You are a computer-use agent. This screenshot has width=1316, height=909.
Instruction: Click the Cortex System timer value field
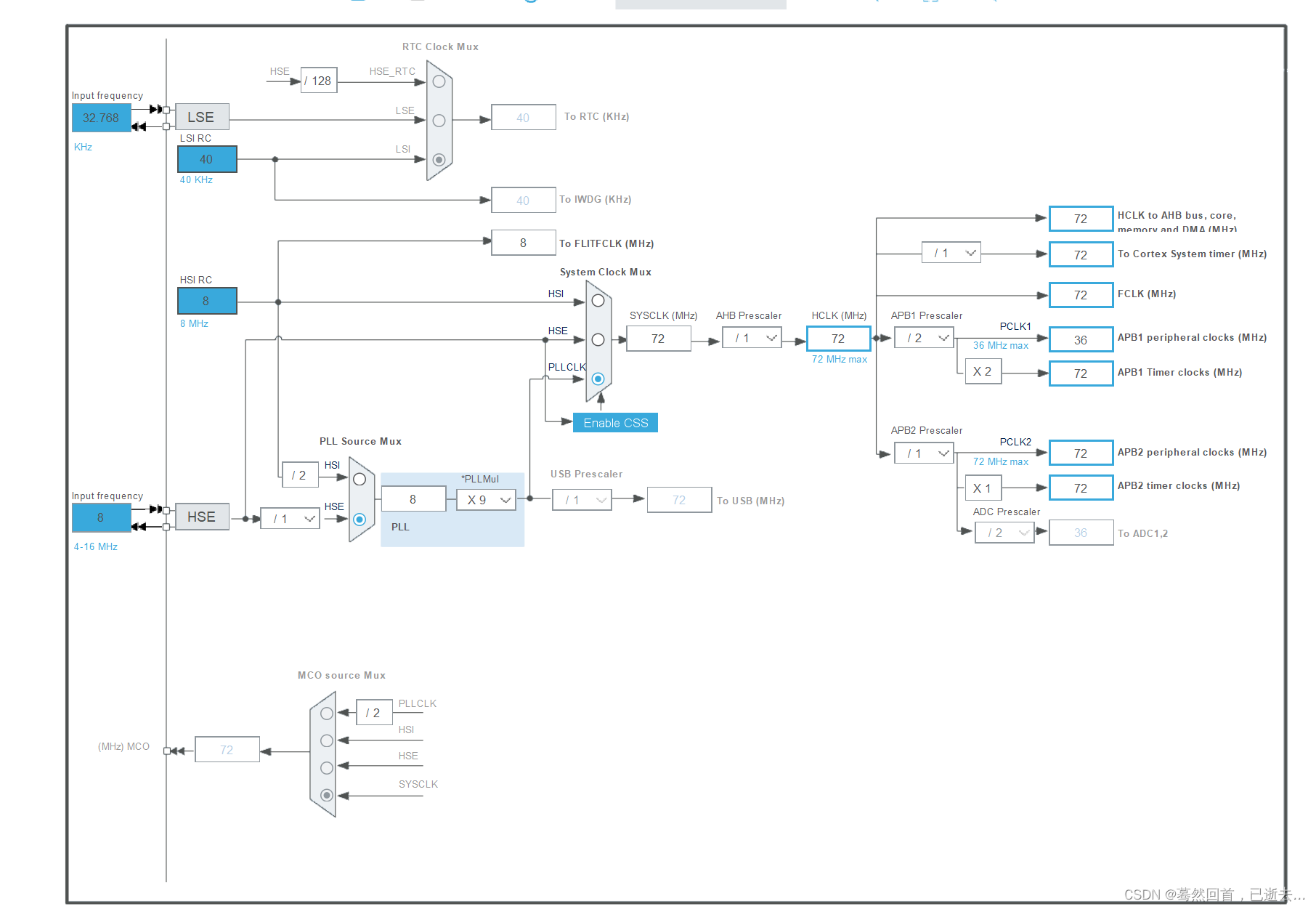(1081, 255)
